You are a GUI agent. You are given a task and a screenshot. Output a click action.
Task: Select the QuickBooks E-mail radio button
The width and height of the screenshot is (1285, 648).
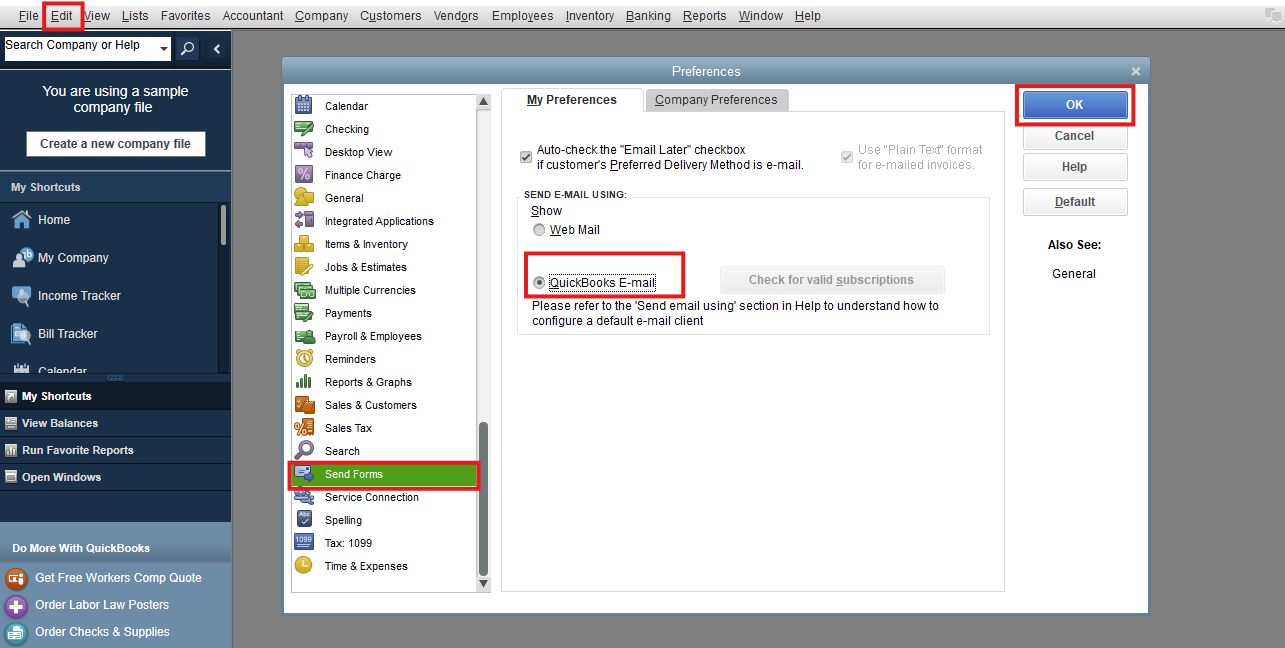pos(539,283)
